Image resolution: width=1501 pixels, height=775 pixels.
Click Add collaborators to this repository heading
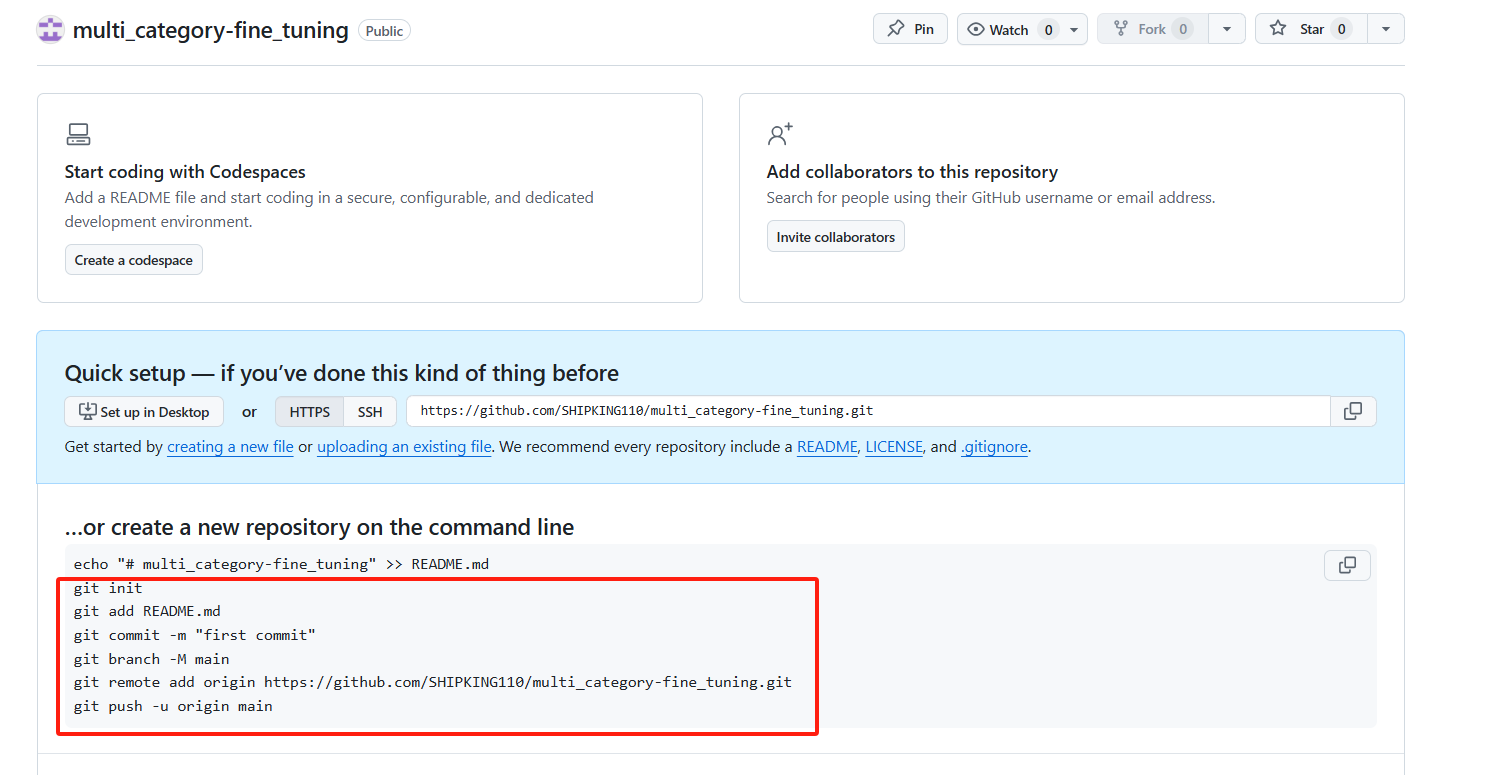[912, 172]
